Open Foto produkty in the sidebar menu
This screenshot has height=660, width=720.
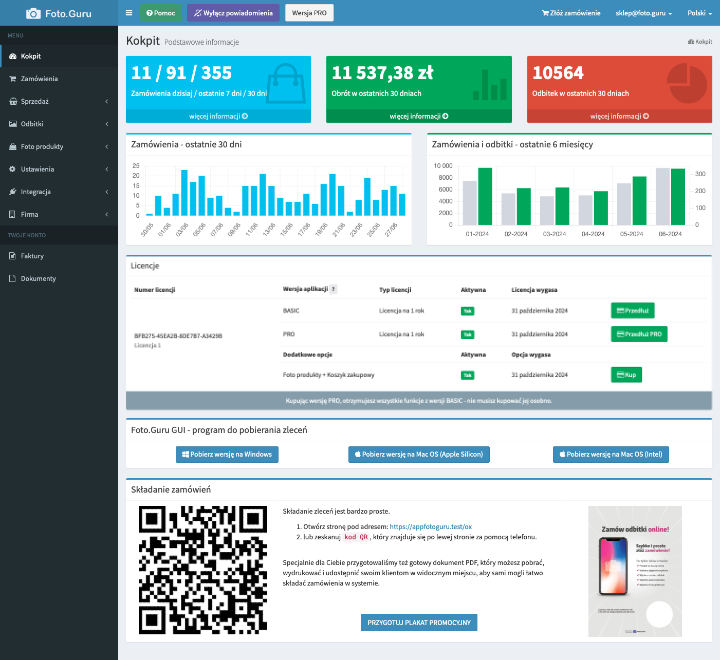tap(59, 147)
